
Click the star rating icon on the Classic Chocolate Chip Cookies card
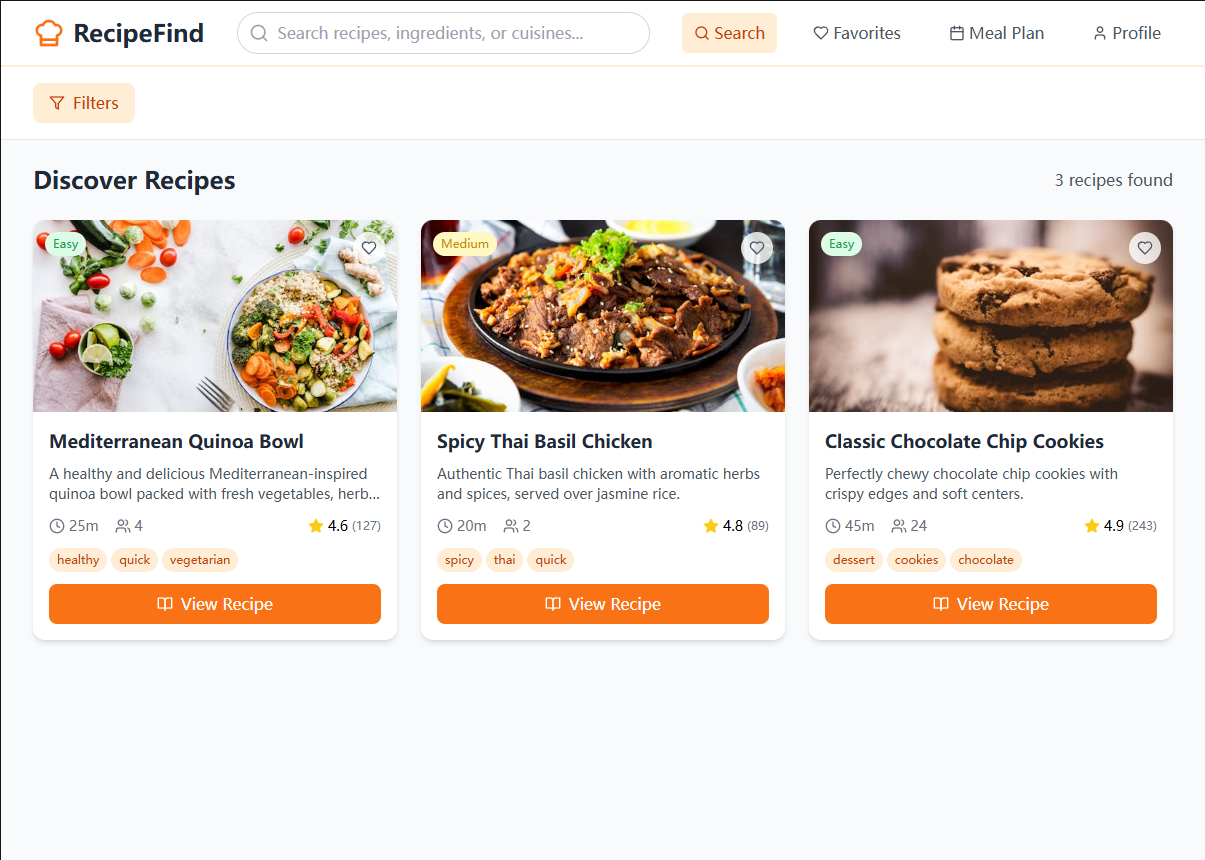coord(1091,525)
